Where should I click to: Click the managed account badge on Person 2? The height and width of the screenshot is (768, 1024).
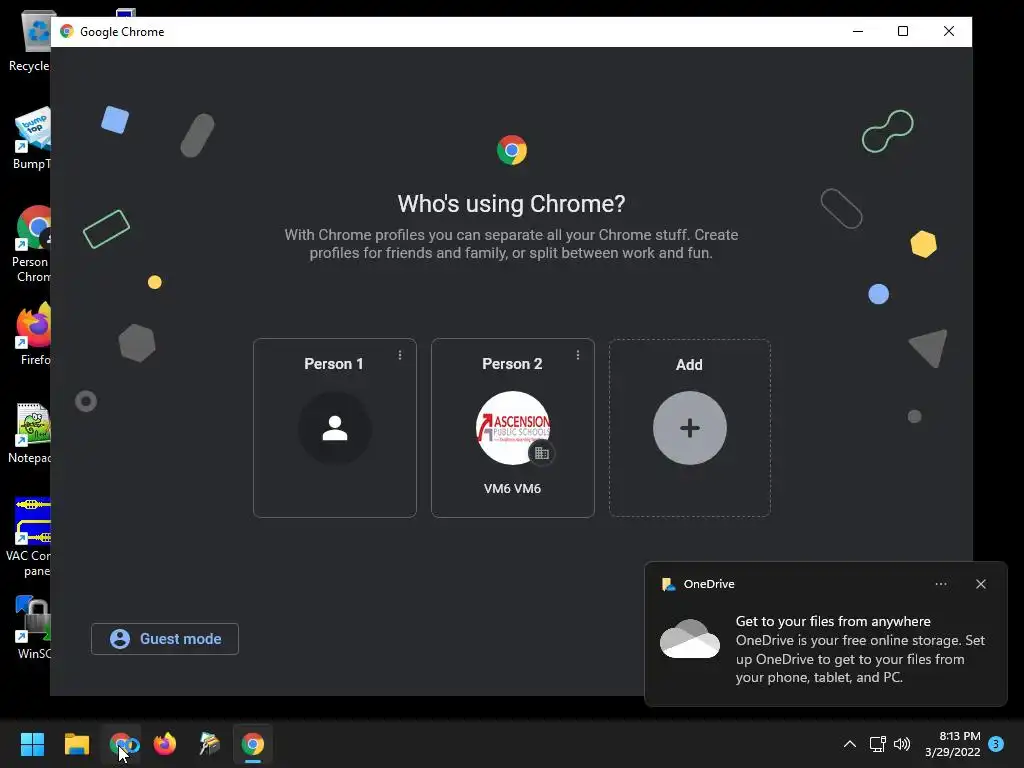click(541, 453)
